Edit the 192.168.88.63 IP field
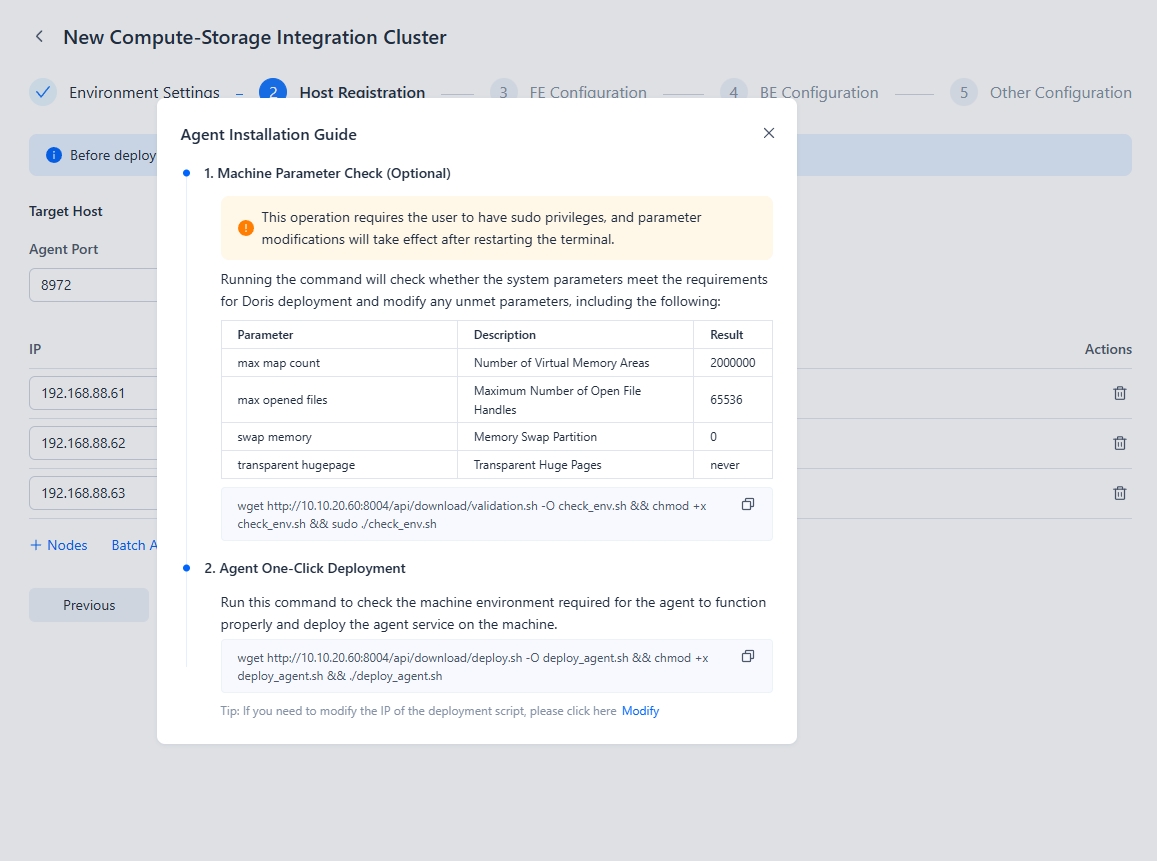Screen dimensions: 1157x861 [x=94, y=493]
